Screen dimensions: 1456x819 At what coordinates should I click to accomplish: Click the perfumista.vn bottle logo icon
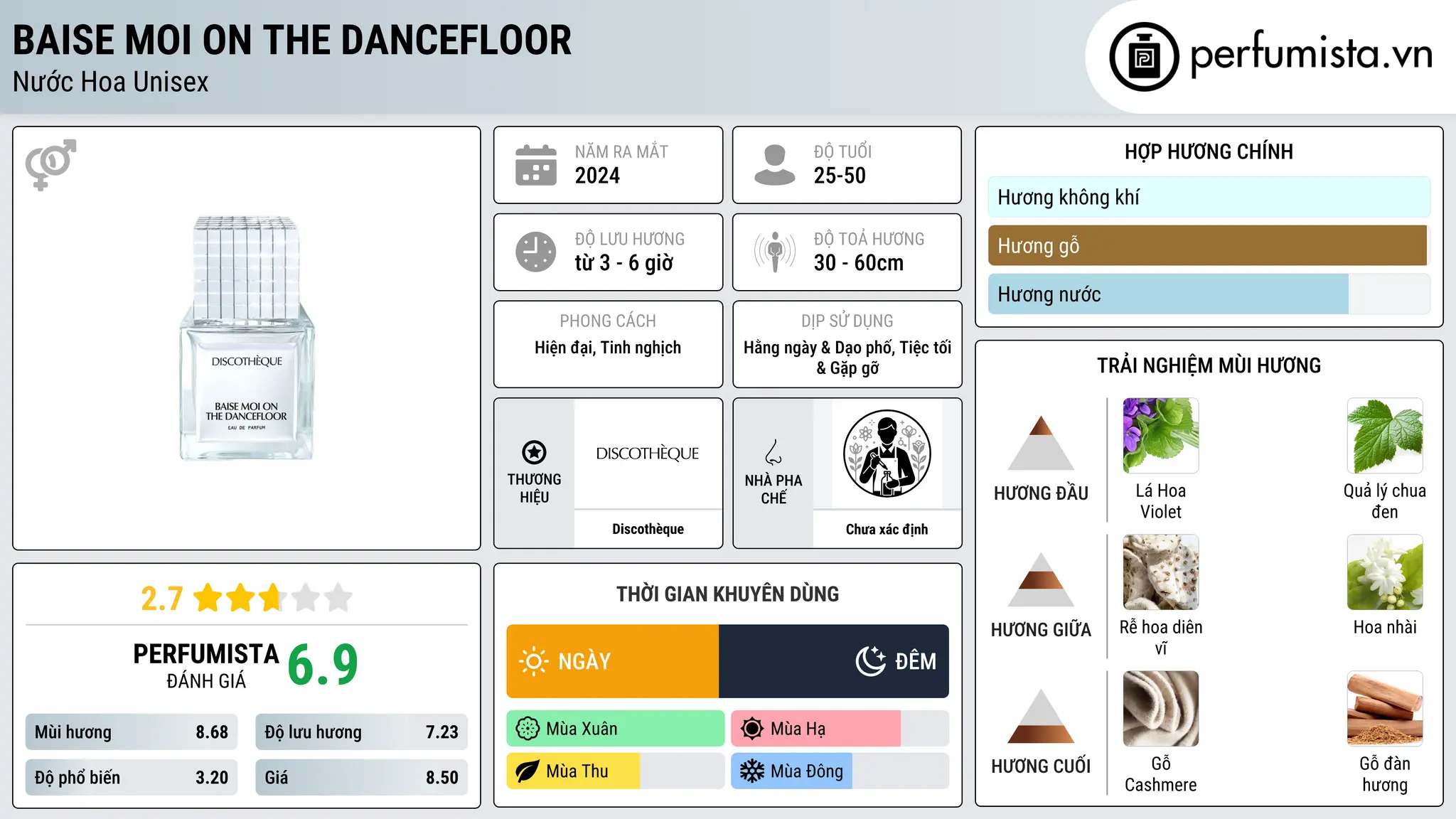point(1144,57)
